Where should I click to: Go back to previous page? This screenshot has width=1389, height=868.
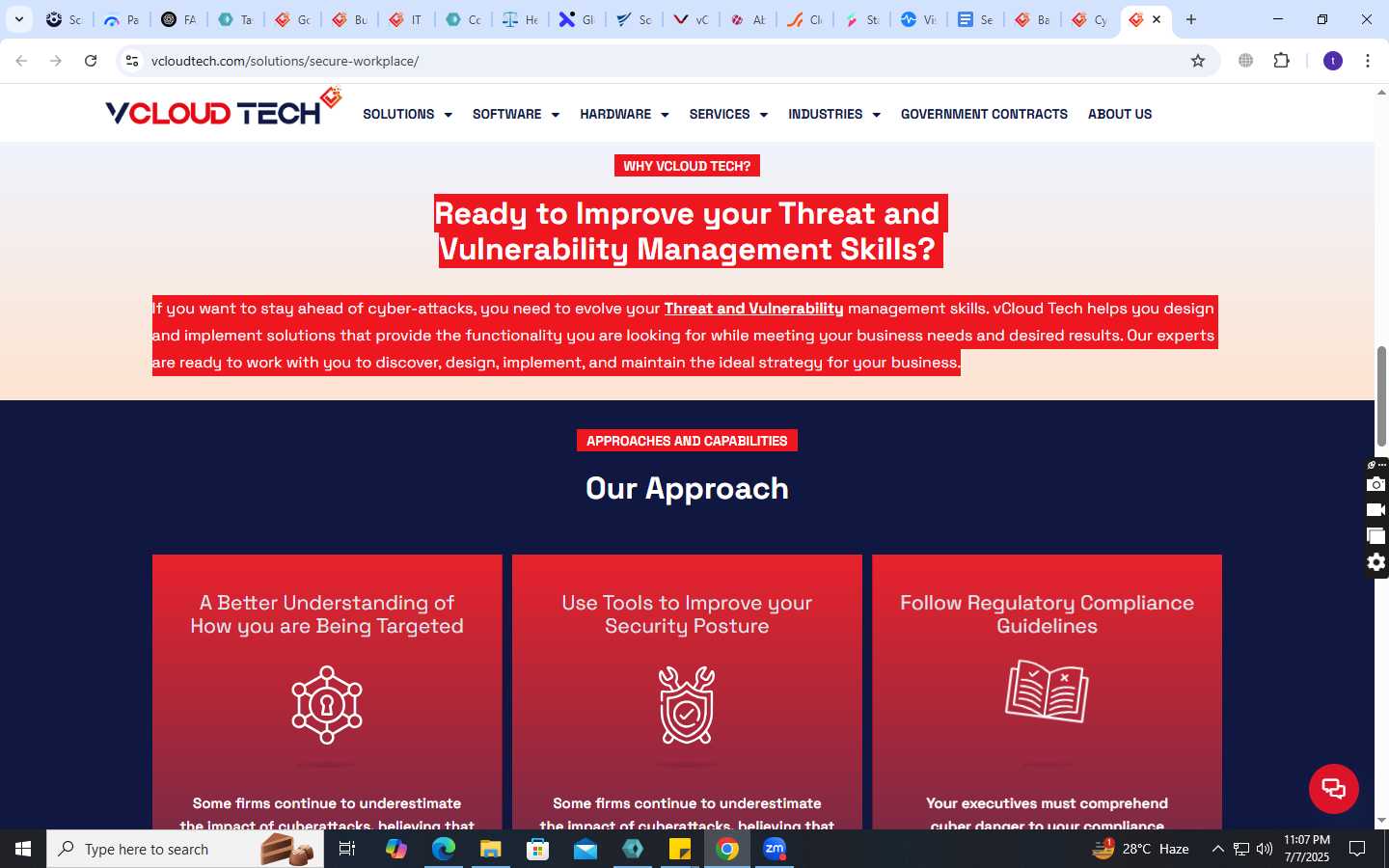pos(21,61)
